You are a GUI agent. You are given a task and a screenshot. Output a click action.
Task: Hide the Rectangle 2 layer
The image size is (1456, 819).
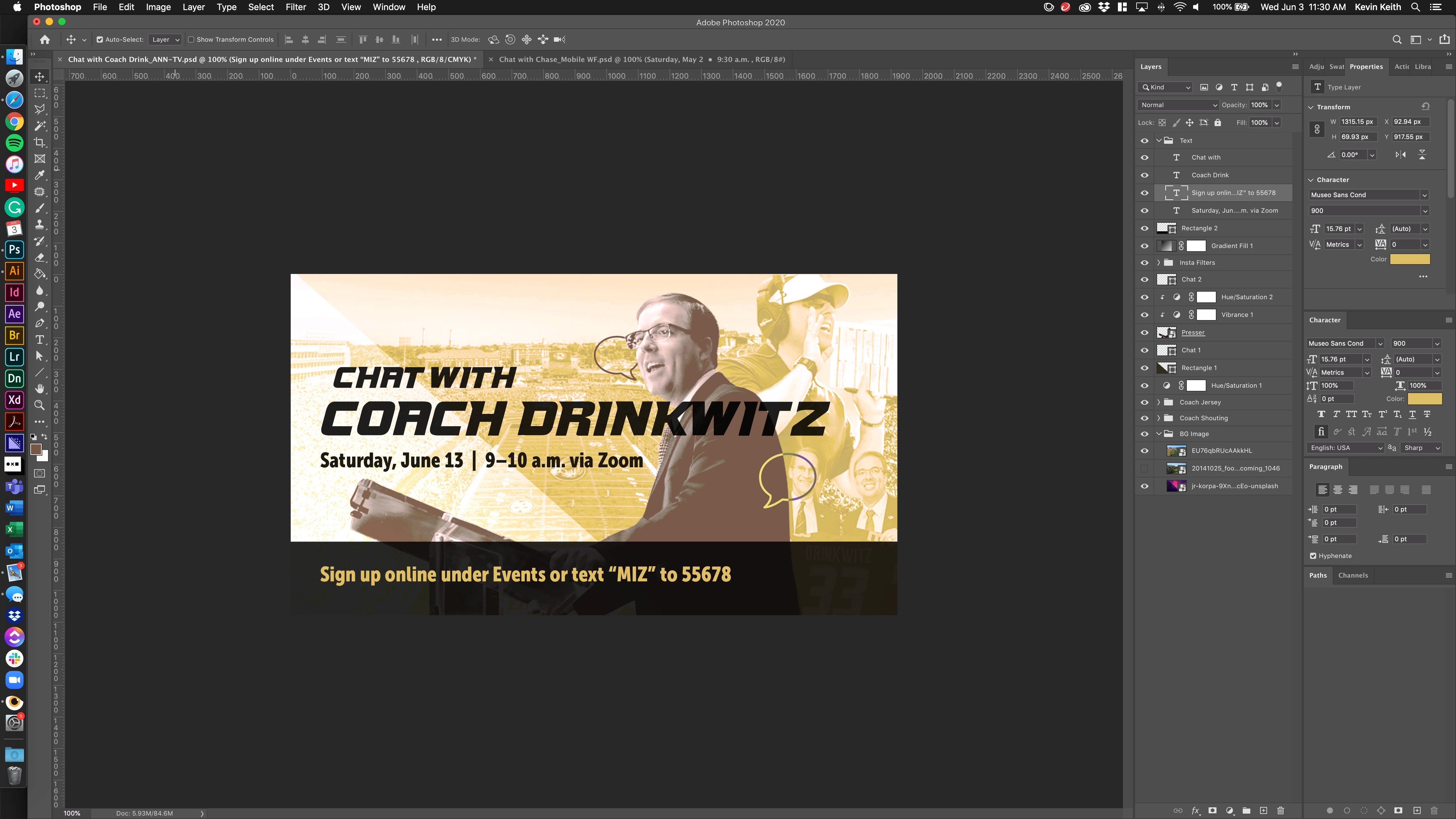pos(1144,228)
